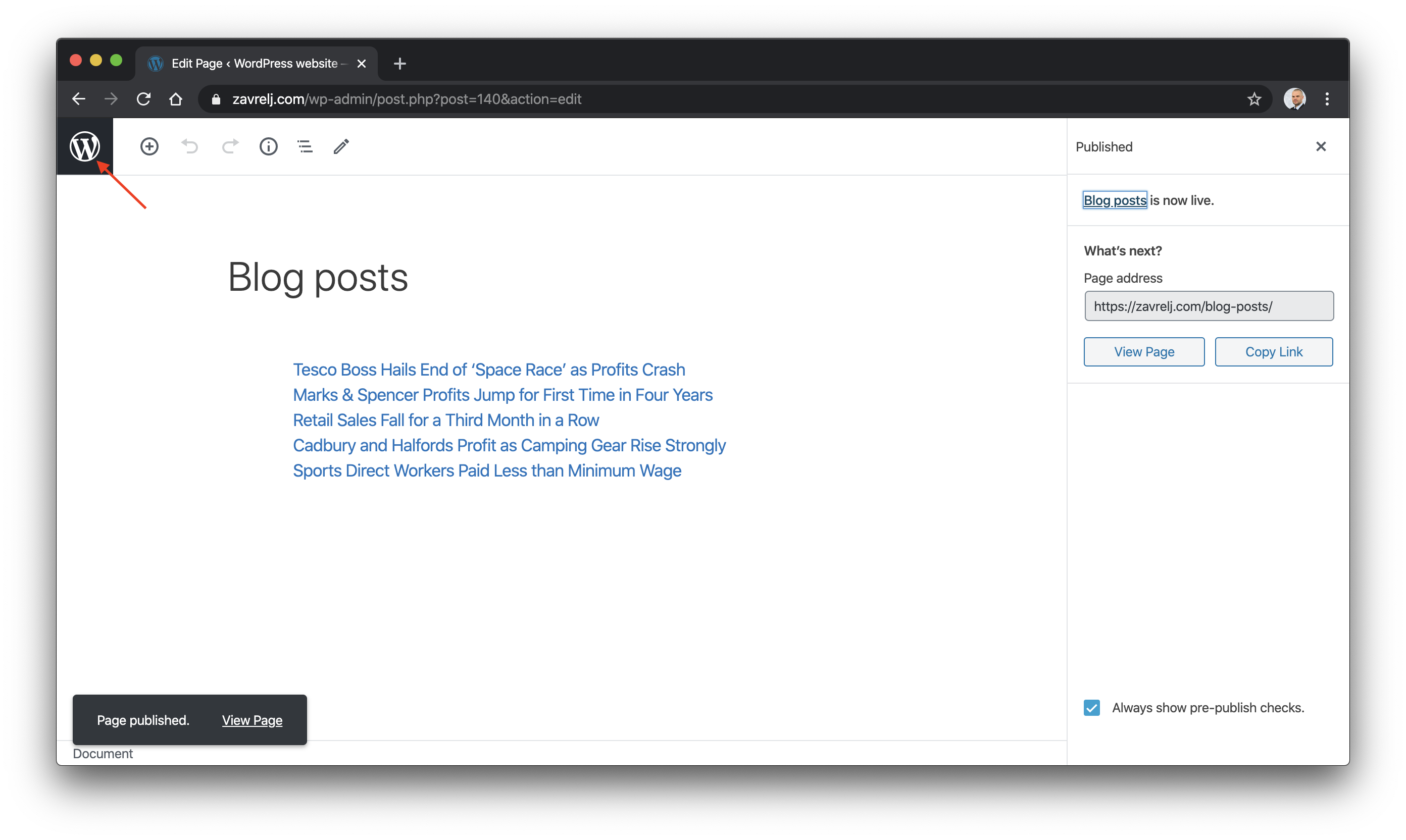Open the Tesco Boss Hails post link
This screenshot has height=840, width=1406.
(489, 370)
